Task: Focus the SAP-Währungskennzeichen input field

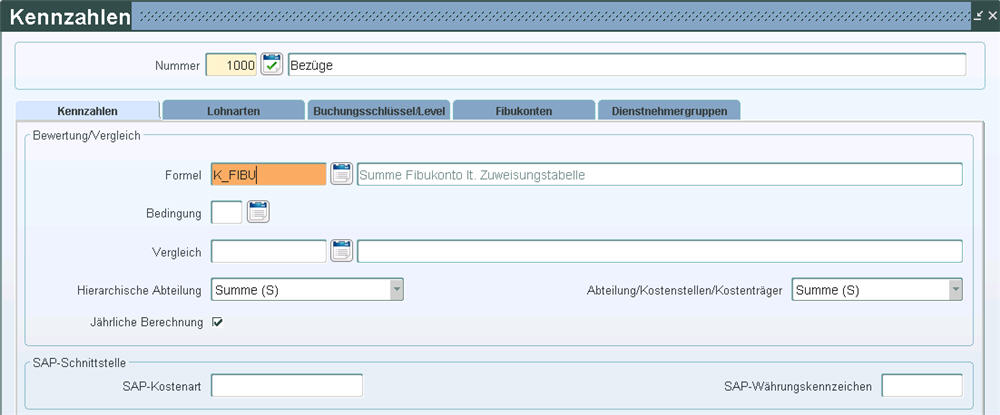Action: coord(921,385)
